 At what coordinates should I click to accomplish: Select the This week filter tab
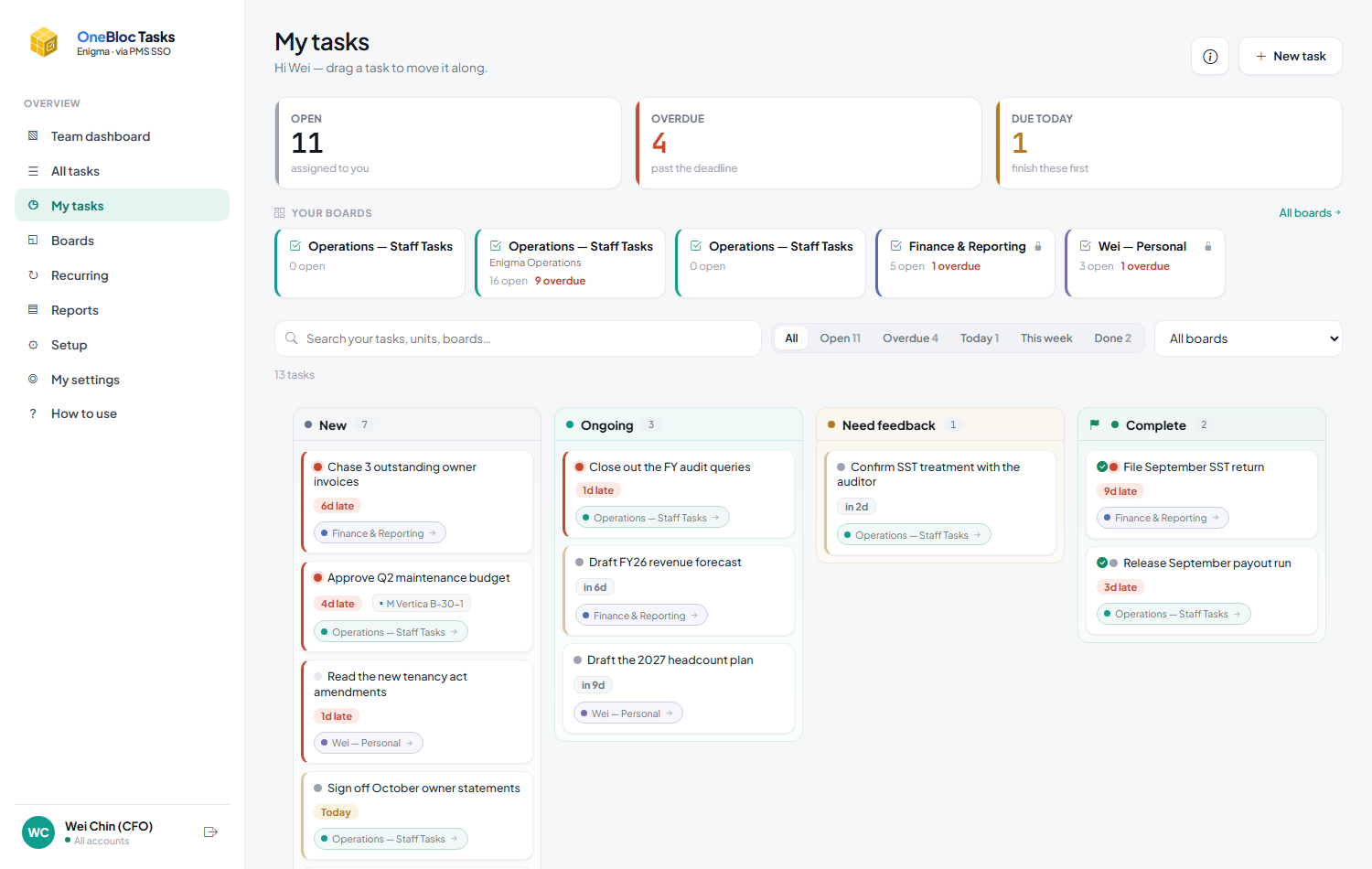click(x=1046, y=338)
